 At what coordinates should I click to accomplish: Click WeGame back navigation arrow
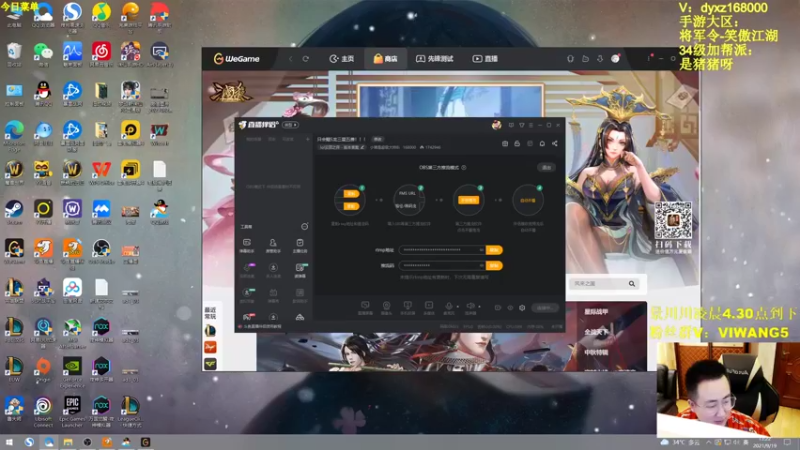pyautogui.click(x=291, y=59)
